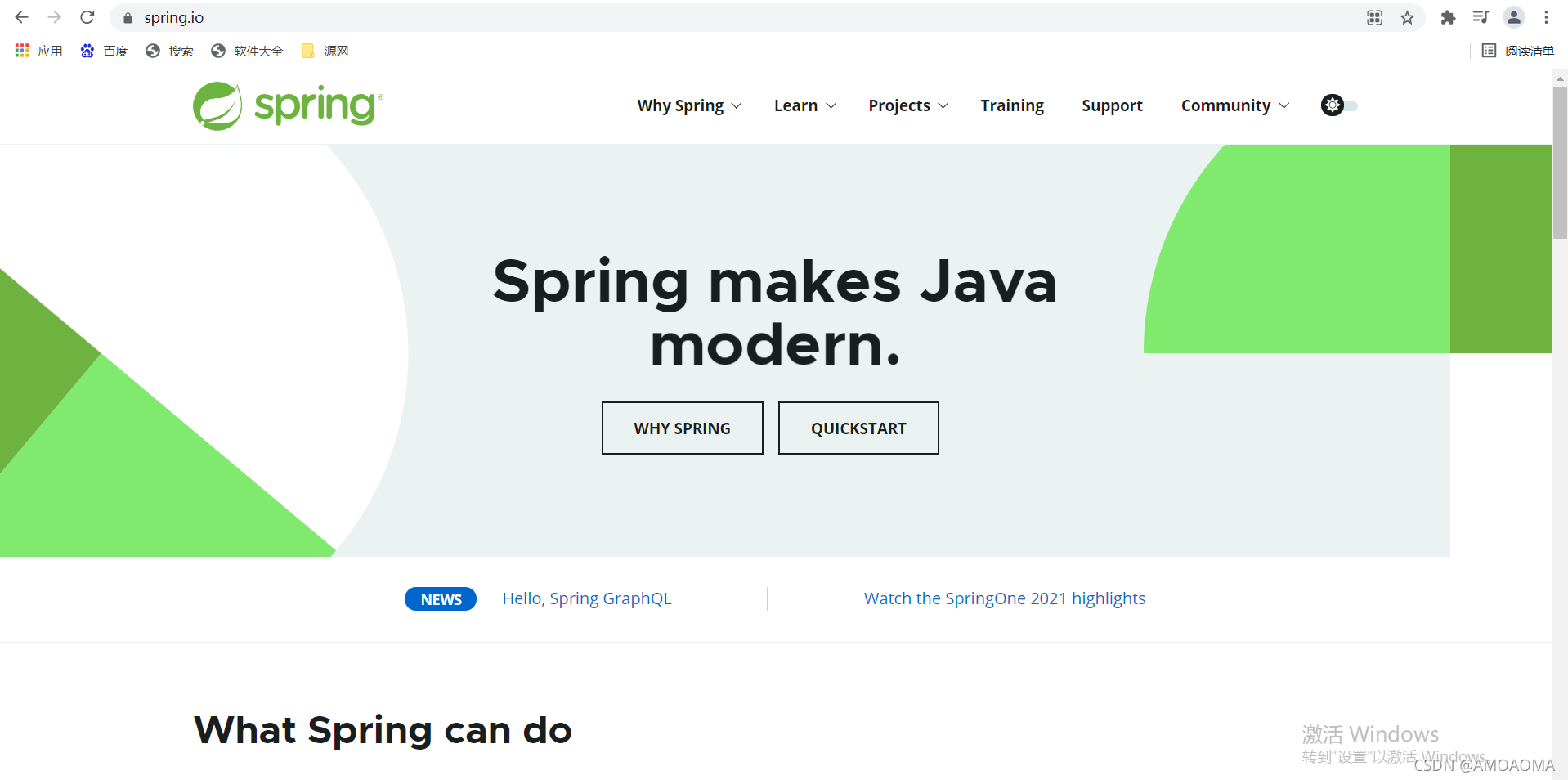Click the WHY SPRING button
This screenshot has height=780, width=1568.
click(x=683, y=428)
